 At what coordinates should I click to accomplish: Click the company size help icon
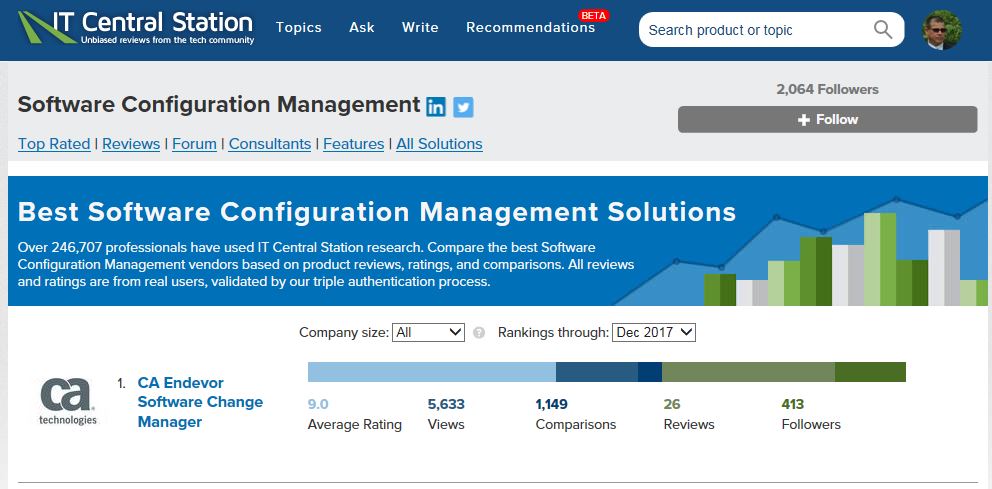coord(479,333)
